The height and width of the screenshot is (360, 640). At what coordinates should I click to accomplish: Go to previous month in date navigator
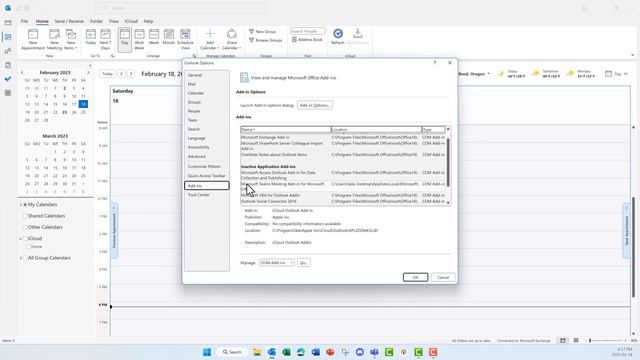click(x=22, y=72)
